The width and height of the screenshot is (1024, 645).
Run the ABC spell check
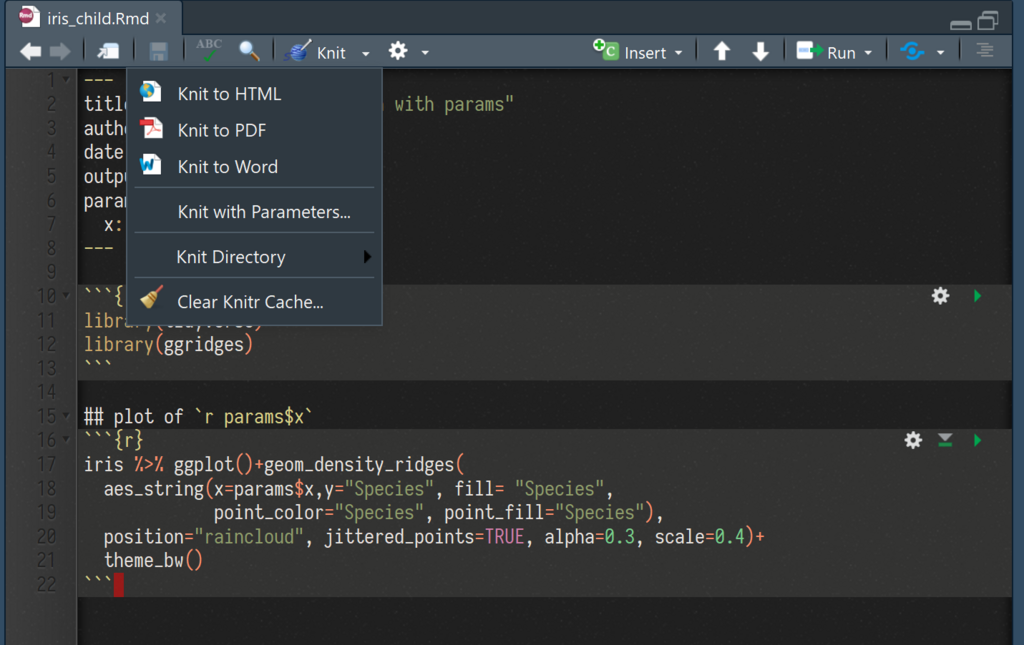point(208,50)
